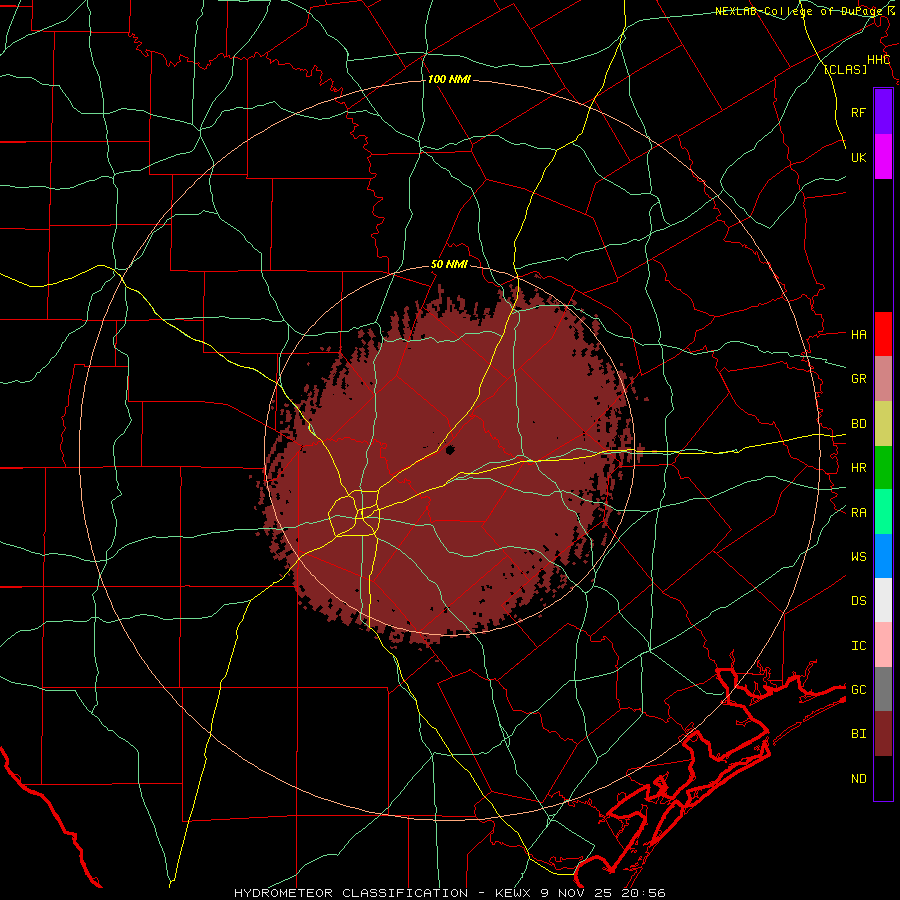
Task: Select the GR pink legend swatch
Action: (883, 379)
